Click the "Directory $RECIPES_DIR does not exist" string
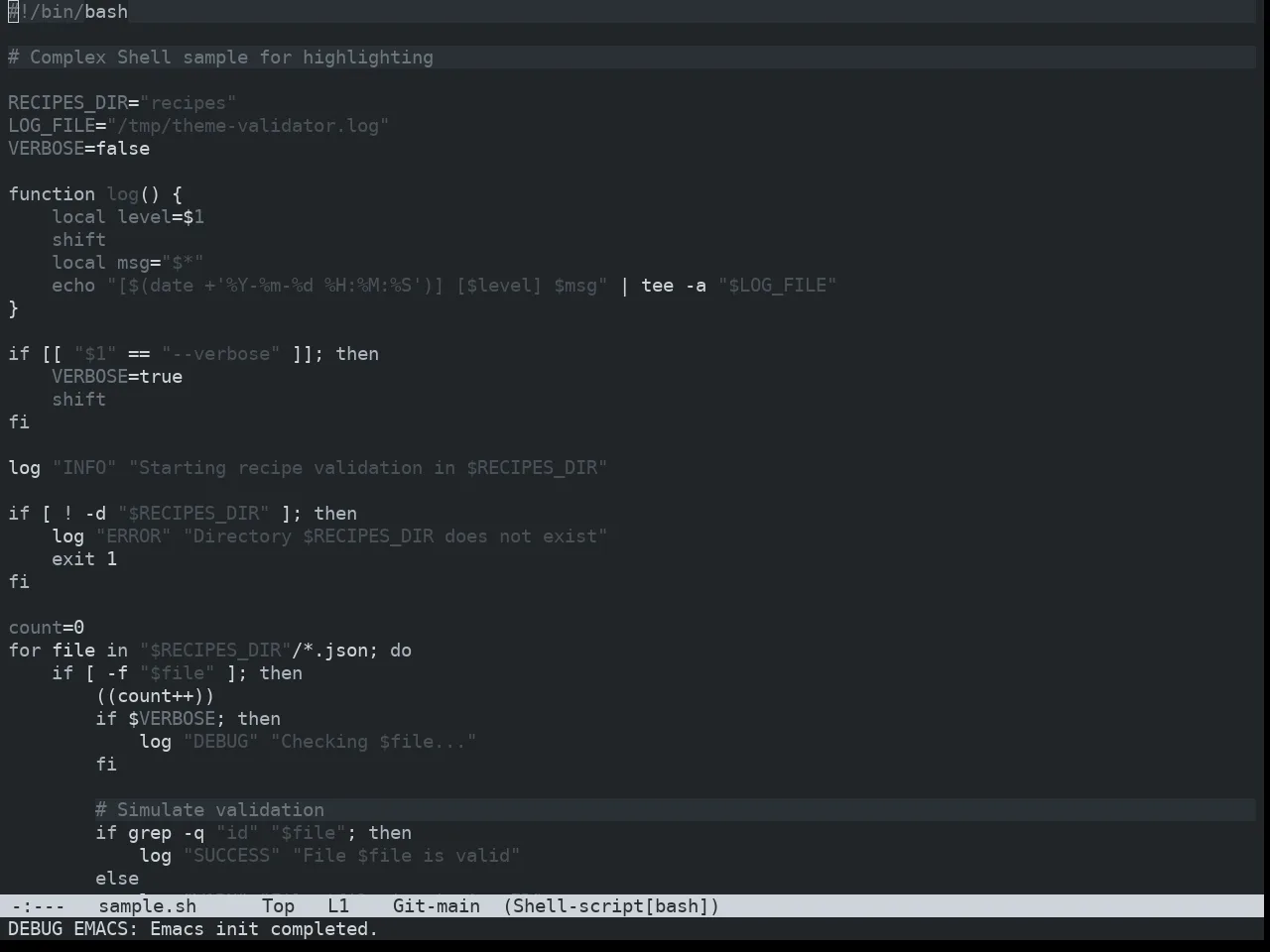This screenshot has height=952, width=1270. [x=396, y=536]
